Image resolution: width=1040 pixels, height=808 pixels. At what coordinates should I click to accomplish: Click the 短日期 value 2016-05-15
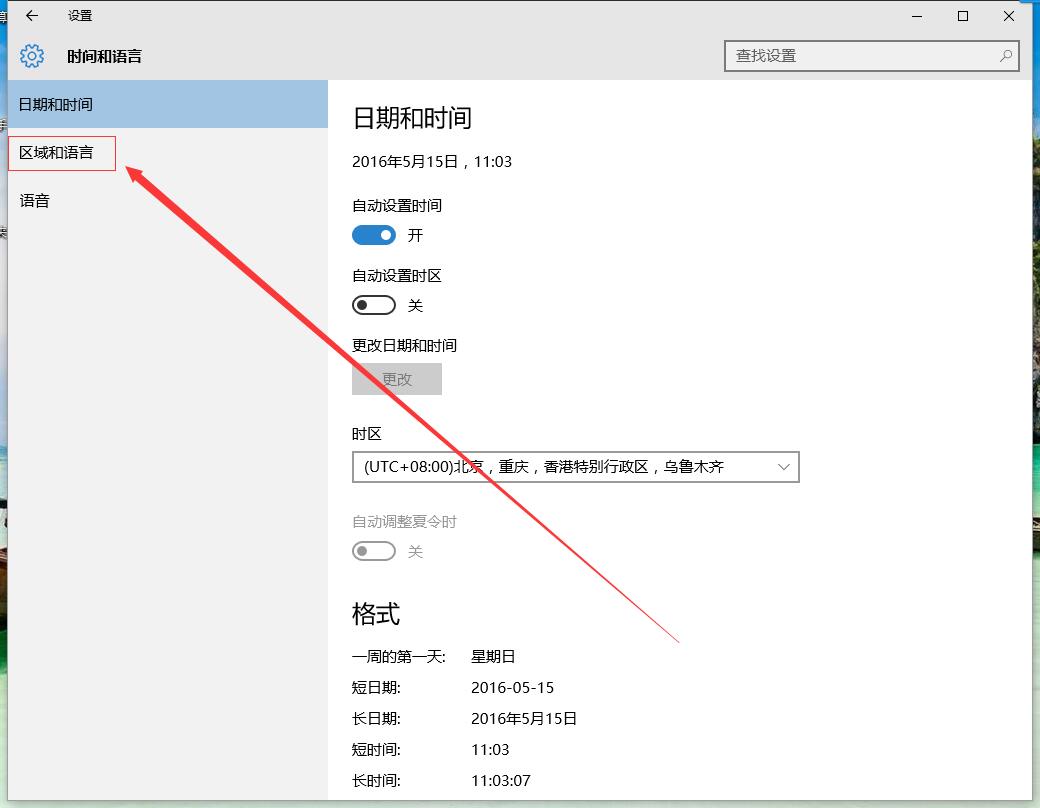513,687
